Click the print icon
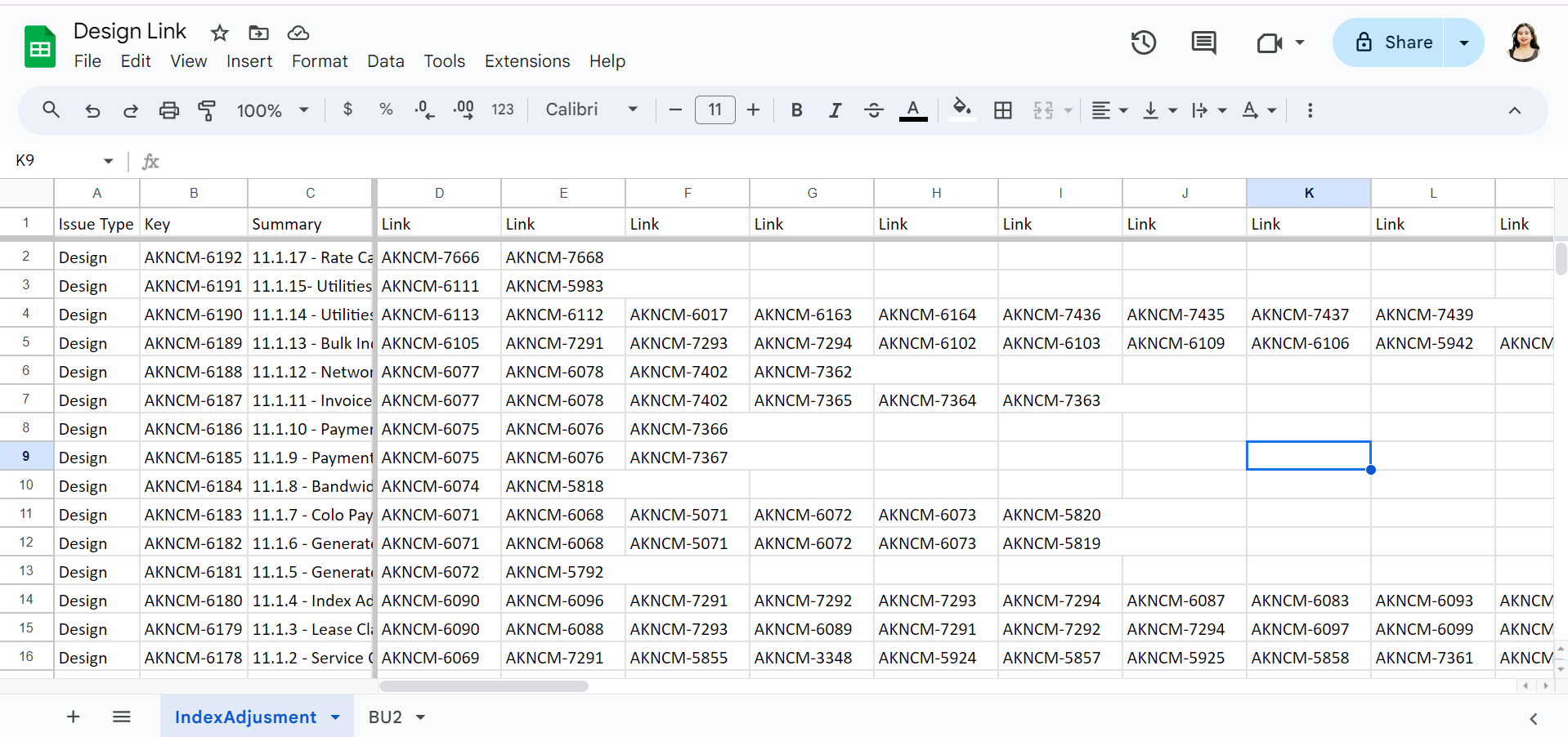 (x=169, y=110)
